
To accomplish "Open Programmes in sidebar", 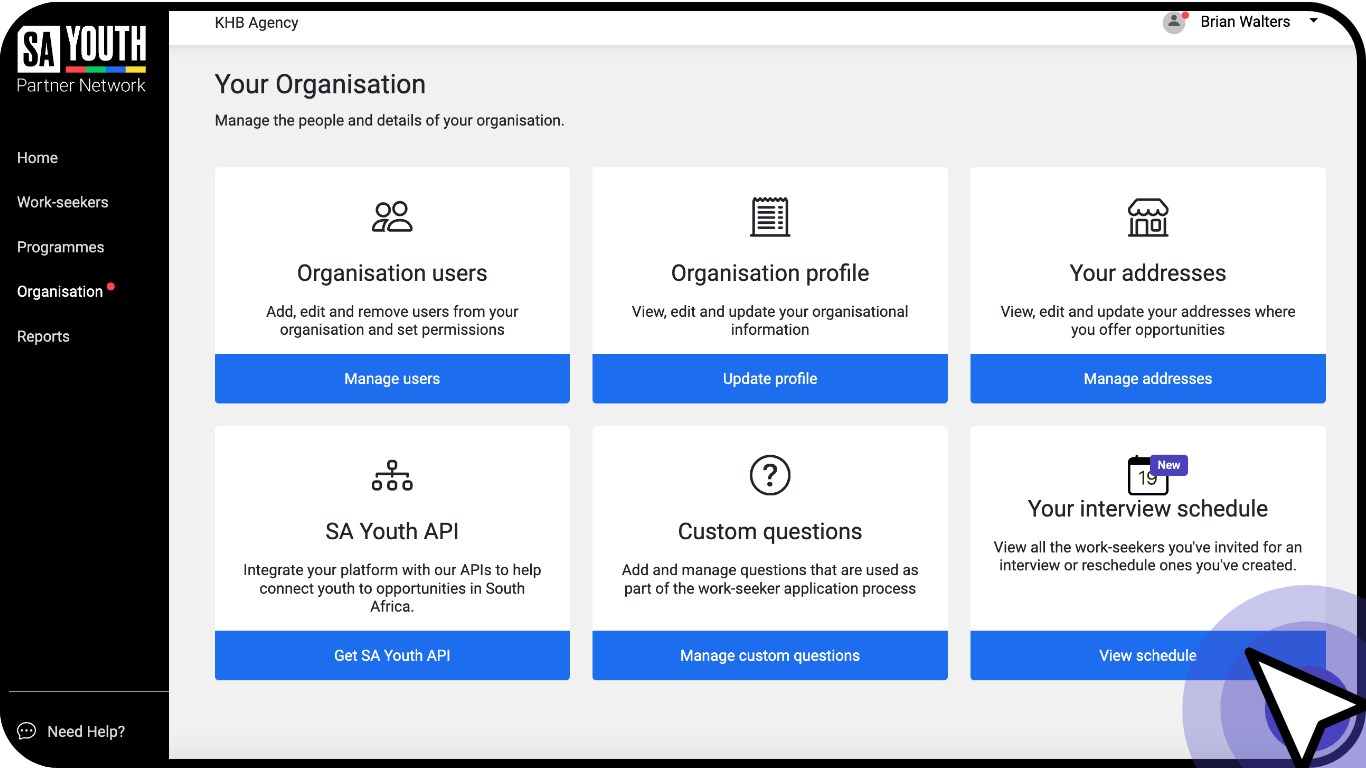I will tap(60, 247).
